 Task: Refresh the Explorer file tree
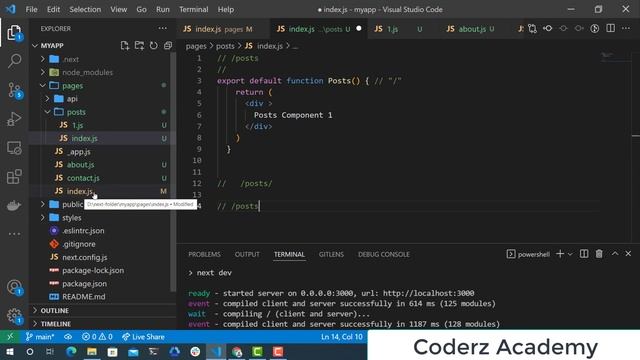pos(153,46)
